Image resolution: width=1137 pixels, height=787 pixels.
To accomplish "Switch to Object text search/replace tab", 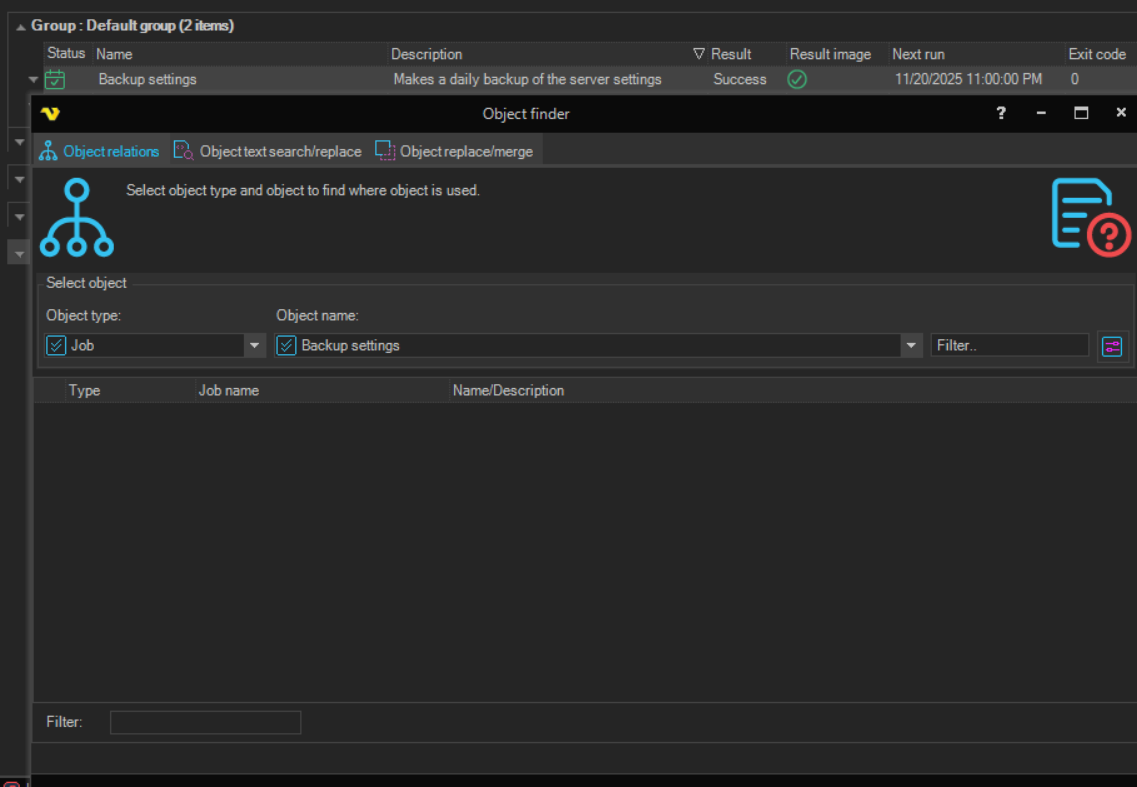I will [267, 151].
